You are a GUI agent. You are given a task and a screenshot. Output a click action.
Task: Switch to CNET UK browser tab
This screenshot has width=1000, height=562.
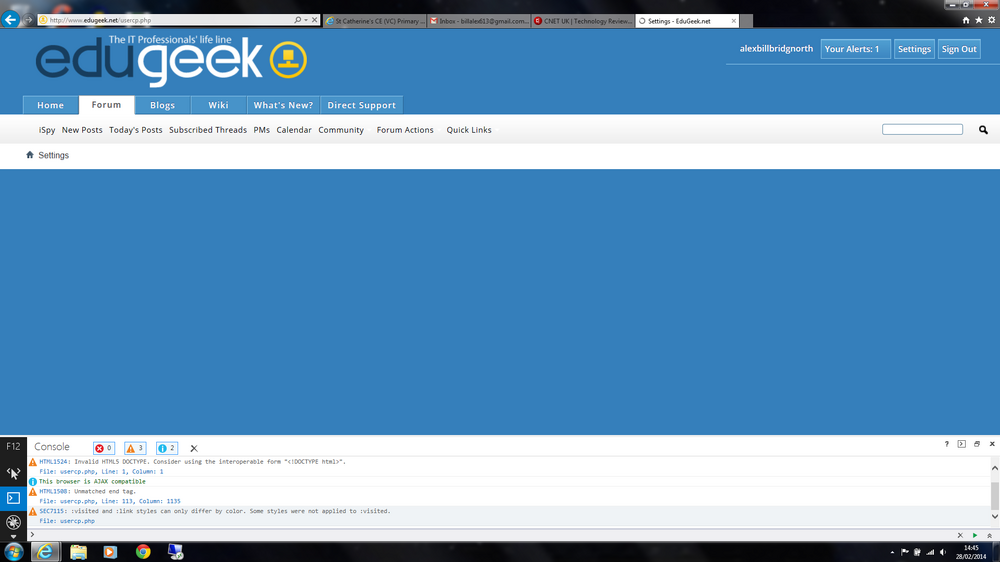coord(583,21)
